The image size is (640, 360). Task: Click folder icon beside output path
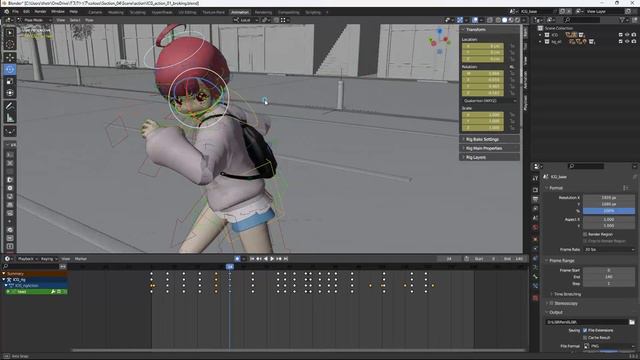(x=632, y=322)
